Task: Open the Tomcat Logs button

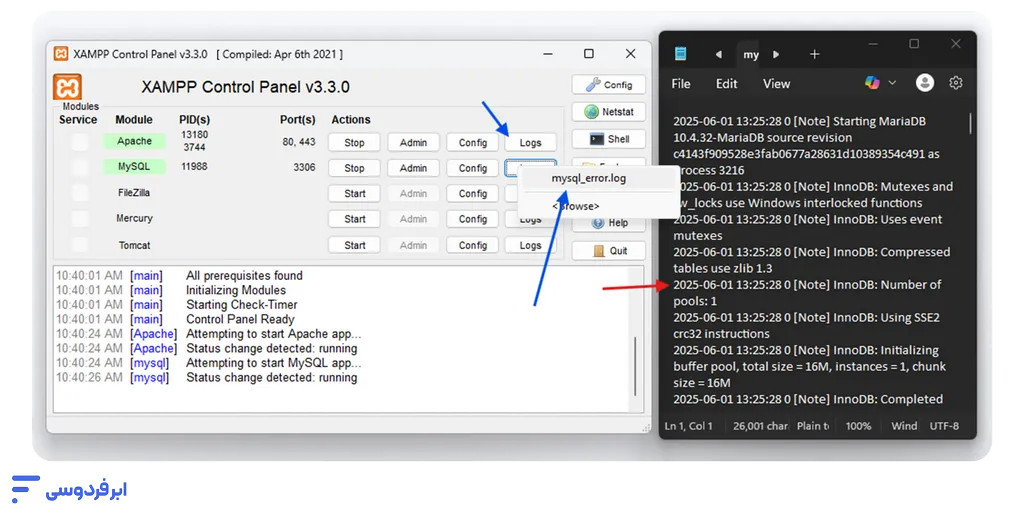Action: [x=530, y=245]
